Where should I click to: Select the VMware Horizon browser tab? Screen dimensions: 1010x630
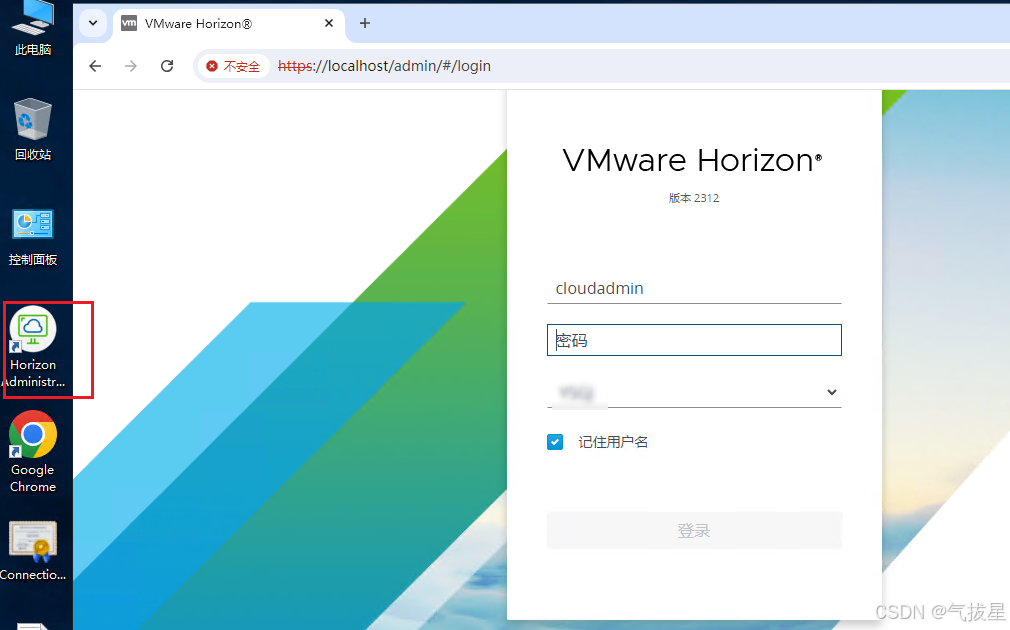(x=229, y=23)
